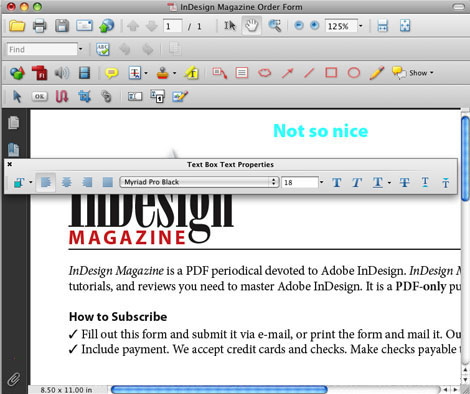Enable scrolling pages view icon
The width and height of the screenshot is (470, 394).
point(383,26)
